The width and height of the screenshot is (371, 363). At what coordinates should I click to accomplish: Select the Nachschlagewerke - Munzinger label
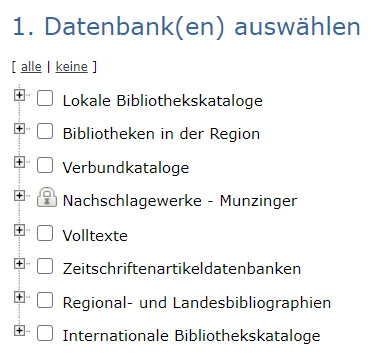(180, 201)
